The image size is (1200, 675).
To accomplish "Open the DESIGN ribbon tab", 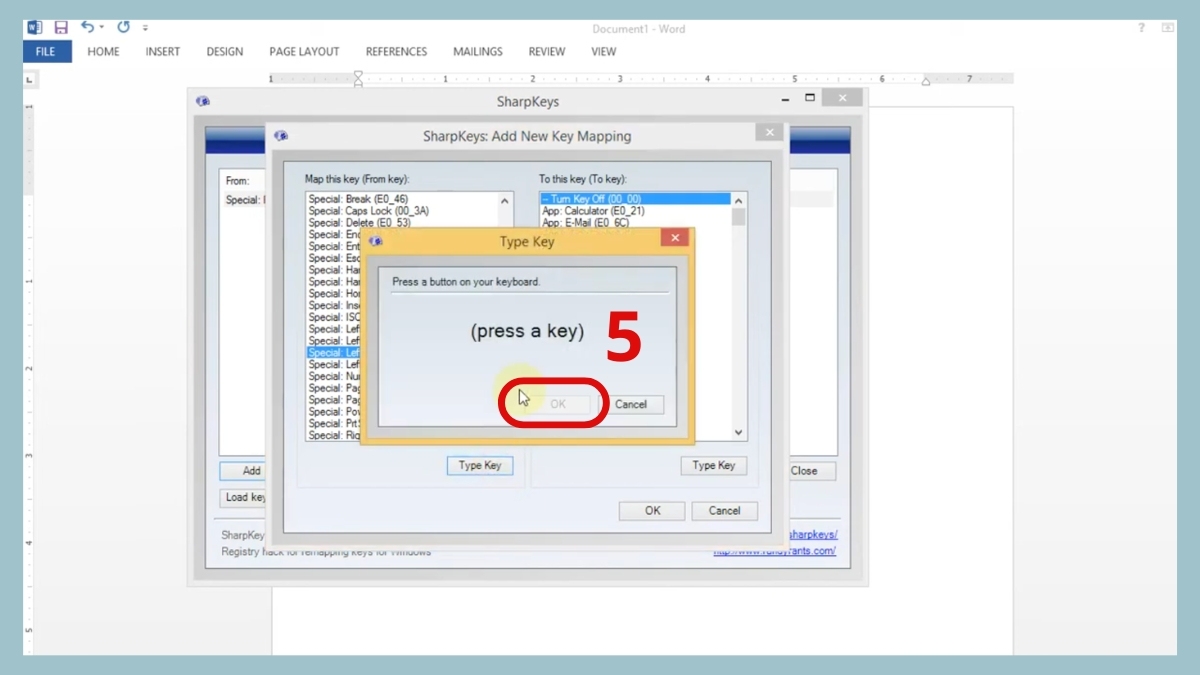I will (225, 52).
